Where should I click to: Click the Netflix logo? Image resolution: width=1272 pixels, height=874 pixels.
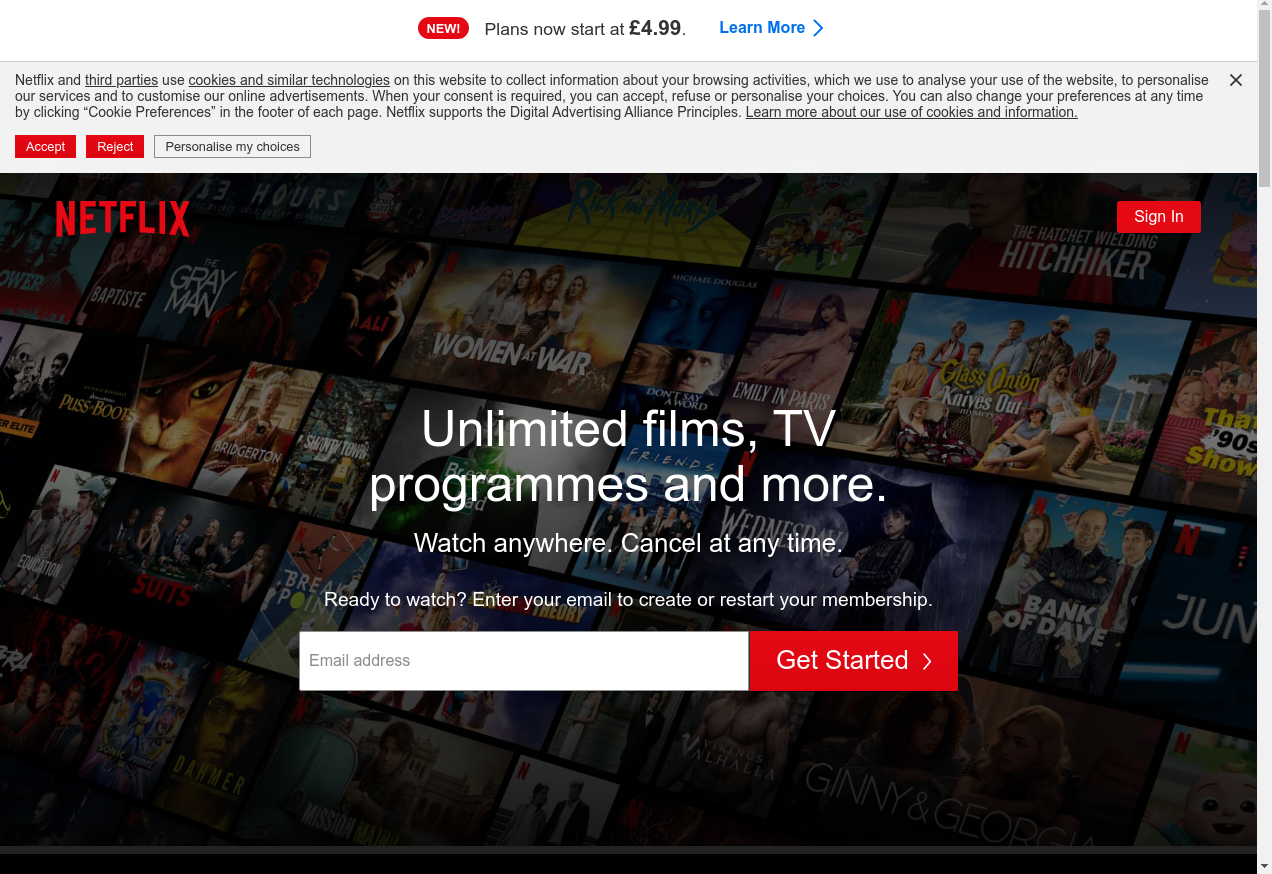click(x=122, y=219)
